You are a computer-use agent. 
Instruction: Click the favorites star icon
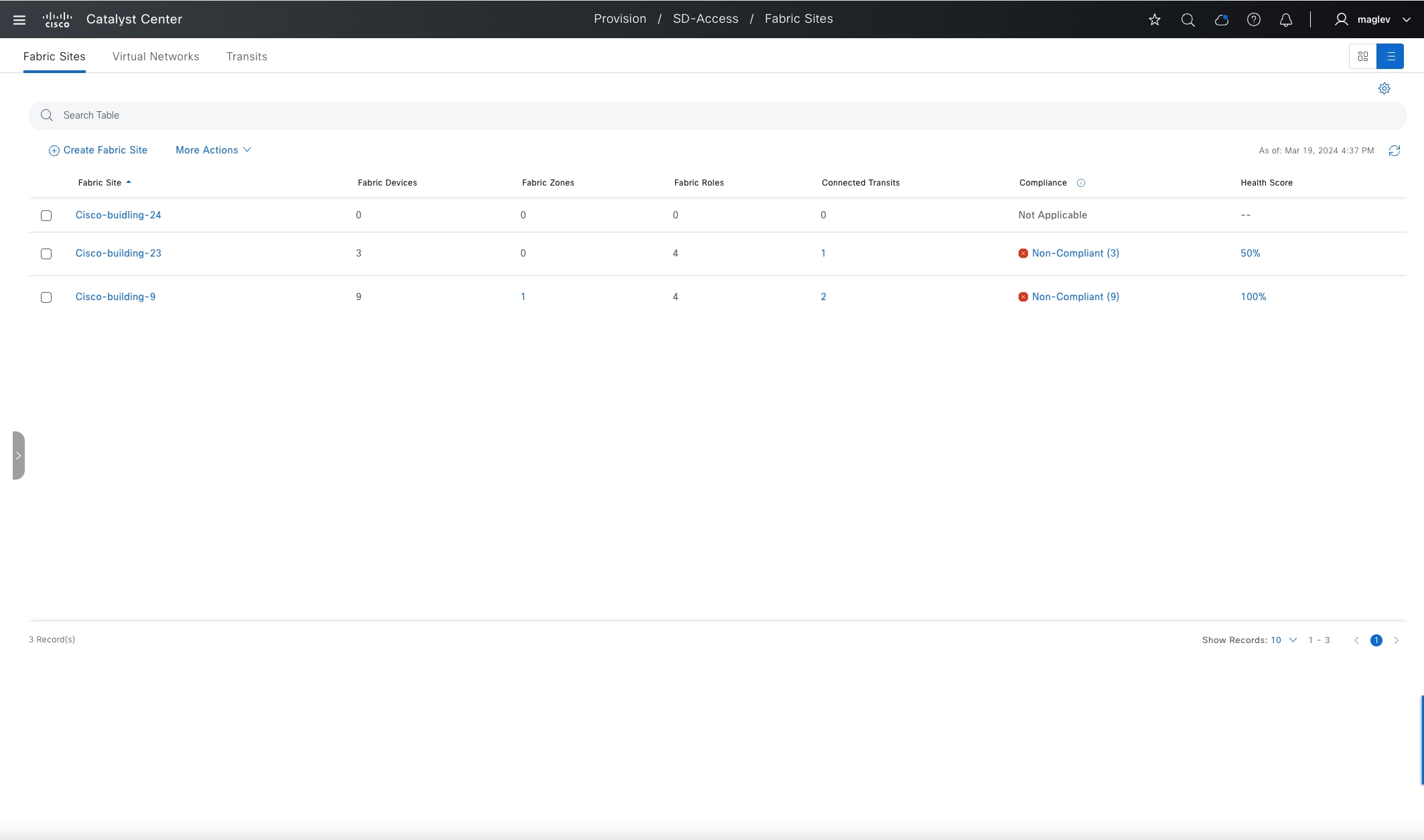click(x=1154, y=19)
